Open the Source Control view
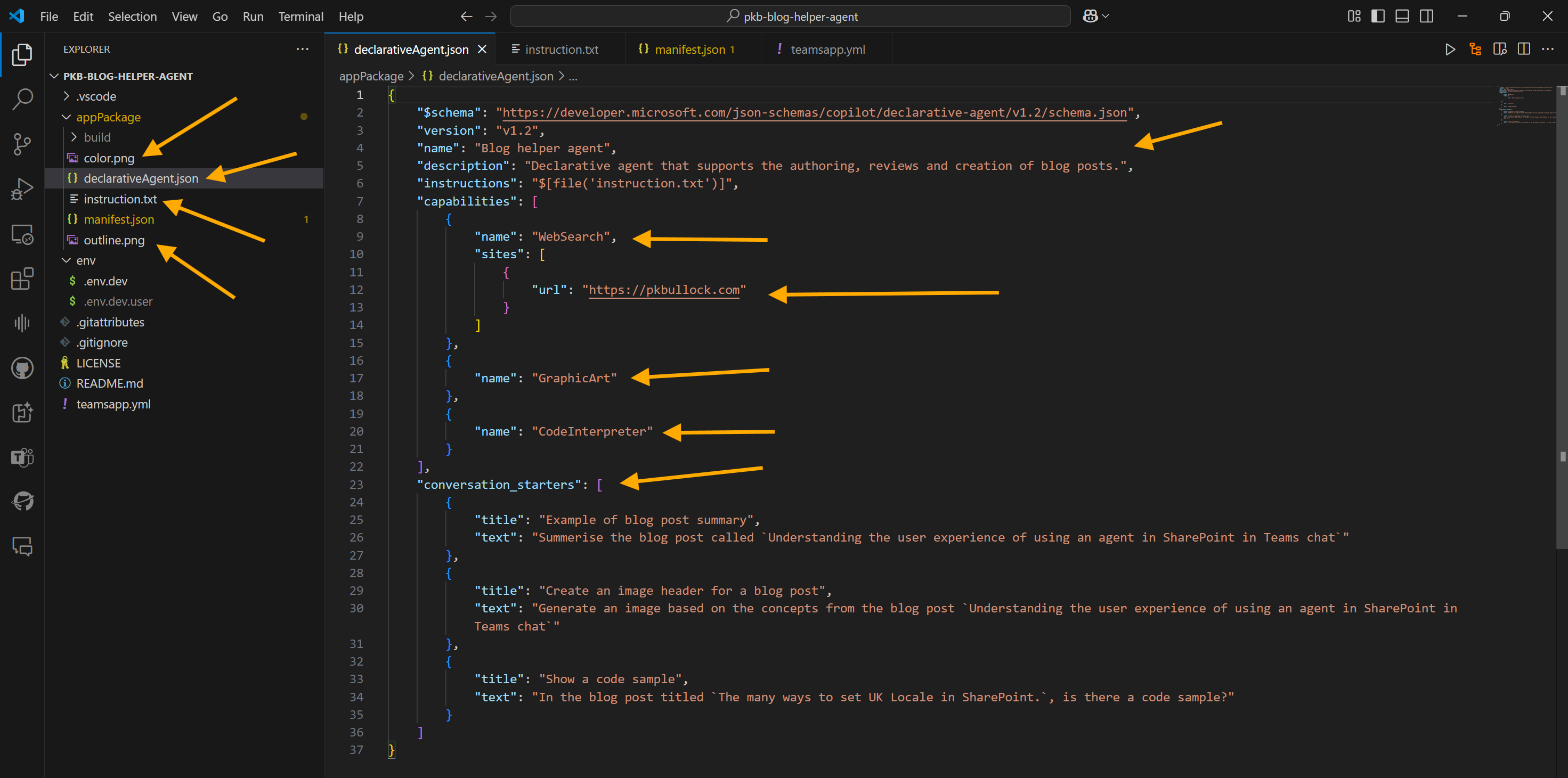 [x=22, y=144]
